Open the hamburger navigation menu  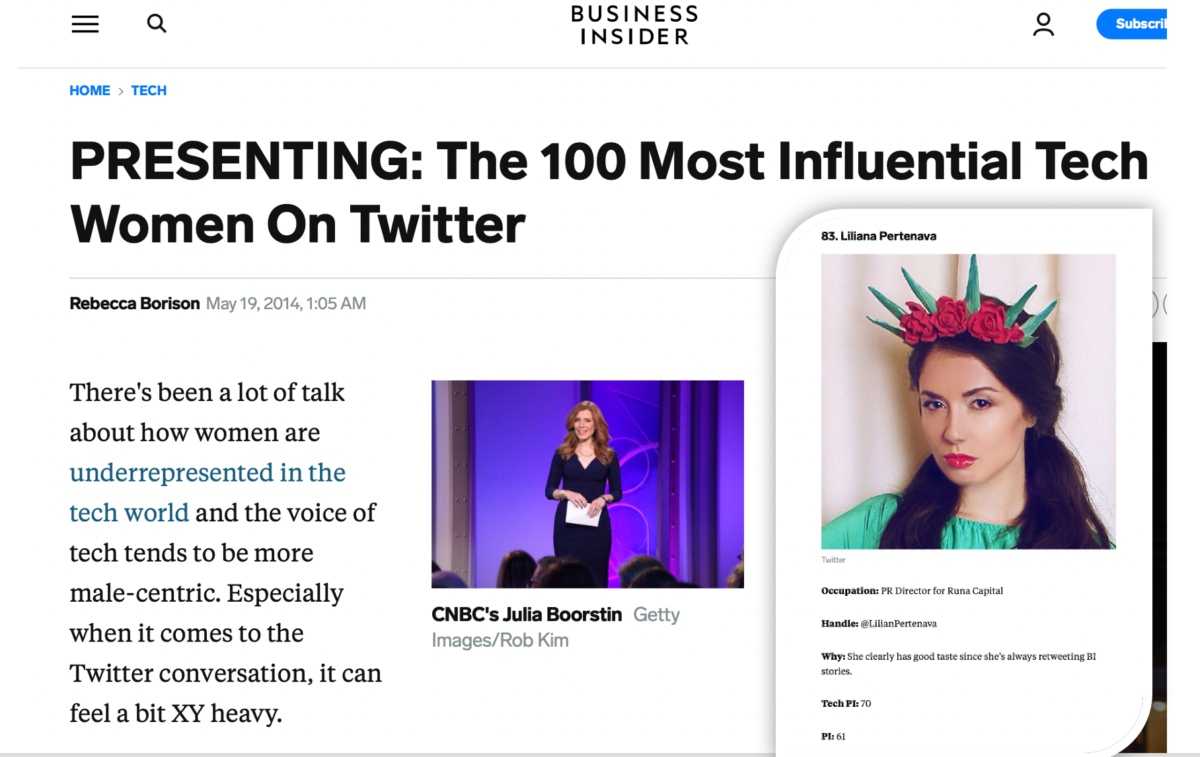click(x=85, y=24)
